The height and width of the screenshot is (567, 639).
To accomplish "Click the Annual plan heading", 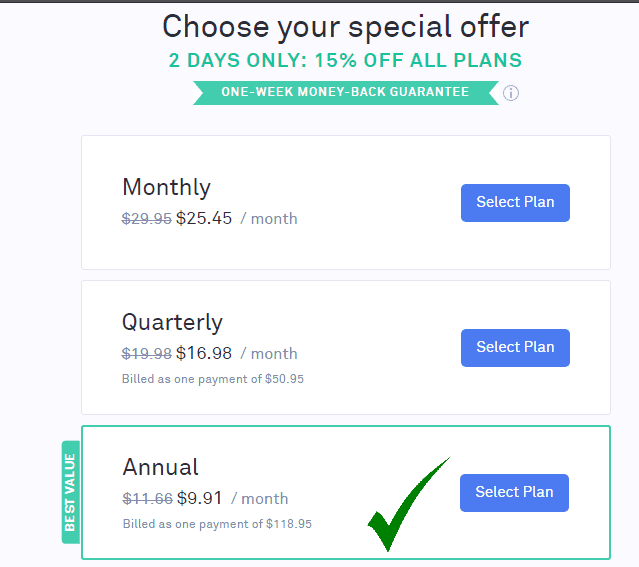I will tap(161, 467).
